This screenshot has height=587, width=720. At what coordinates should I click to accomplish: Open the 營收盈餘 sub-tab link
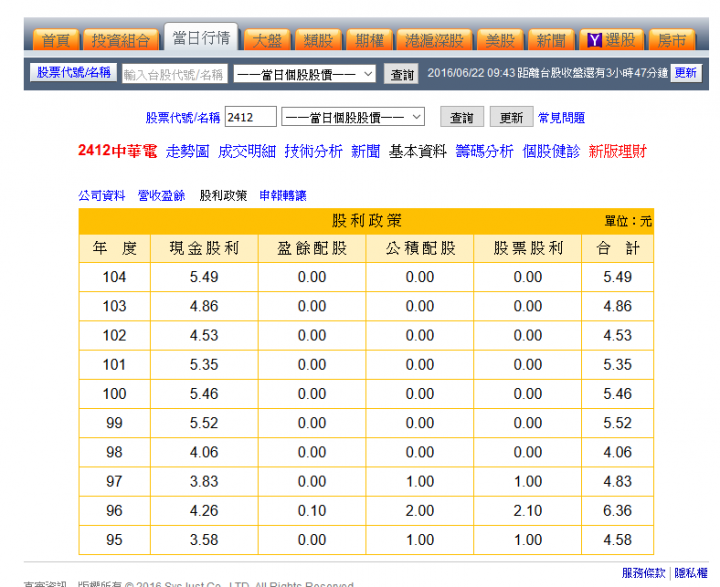coord(161,196)
